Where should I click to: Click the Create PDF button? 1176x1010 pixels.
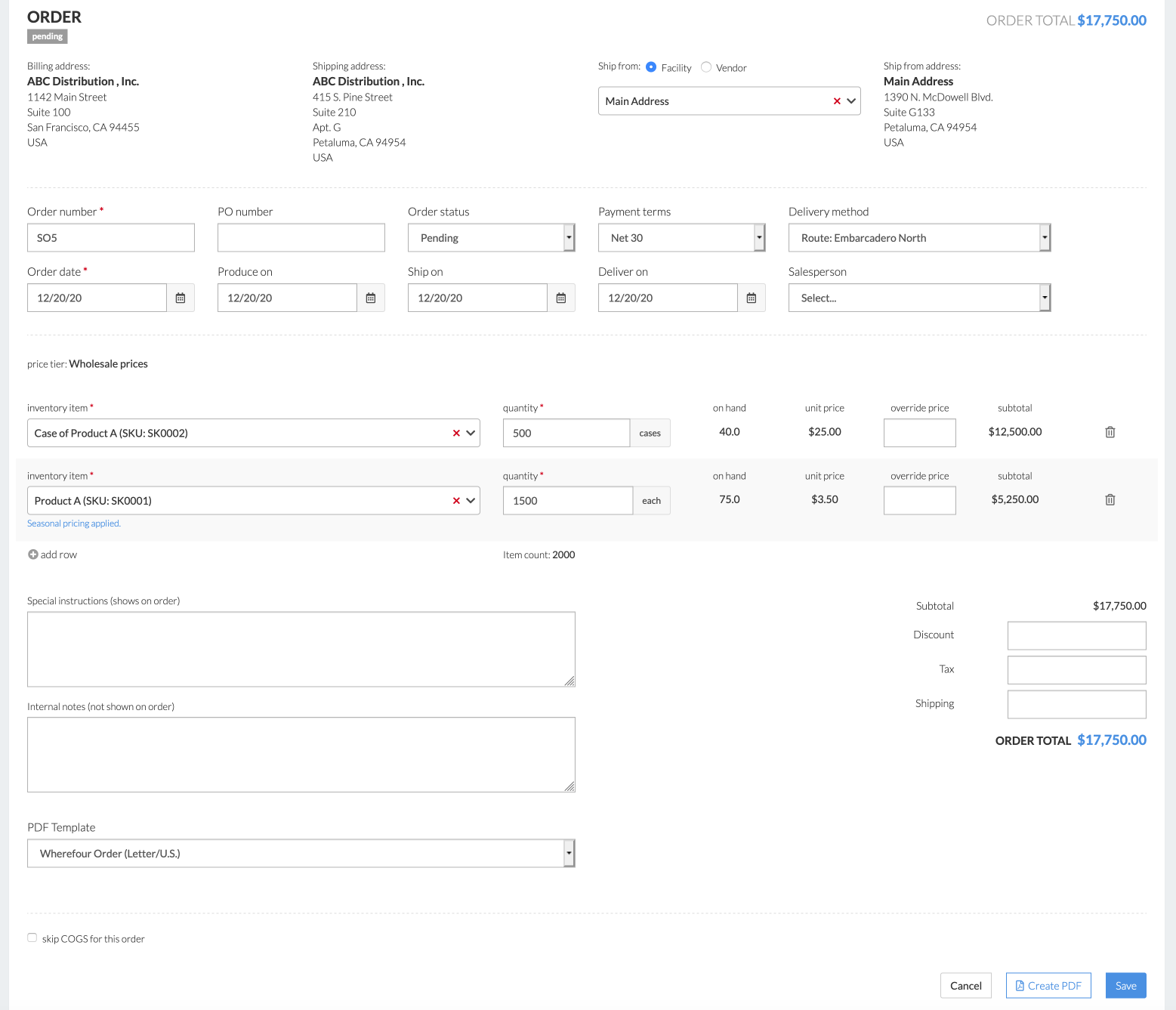click(1048, 986)
